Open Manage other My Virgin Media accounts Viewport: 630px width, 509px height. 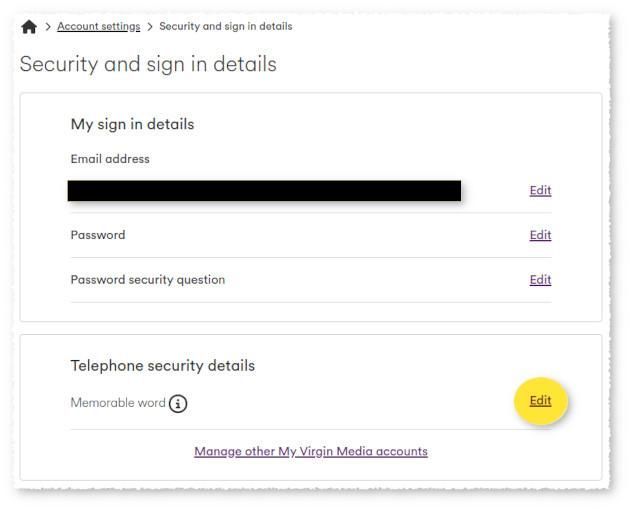click(x=311, y=452)
